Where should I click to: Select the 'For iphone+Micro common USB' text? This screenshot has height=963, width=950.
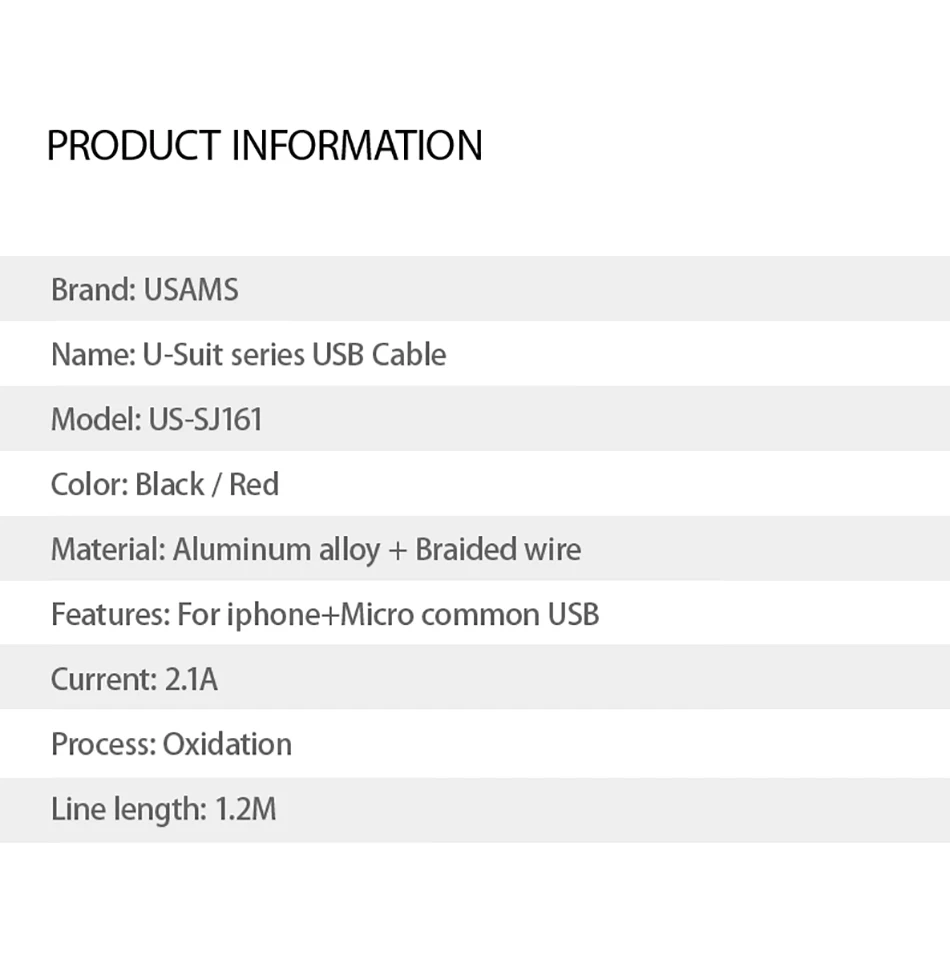388,614
